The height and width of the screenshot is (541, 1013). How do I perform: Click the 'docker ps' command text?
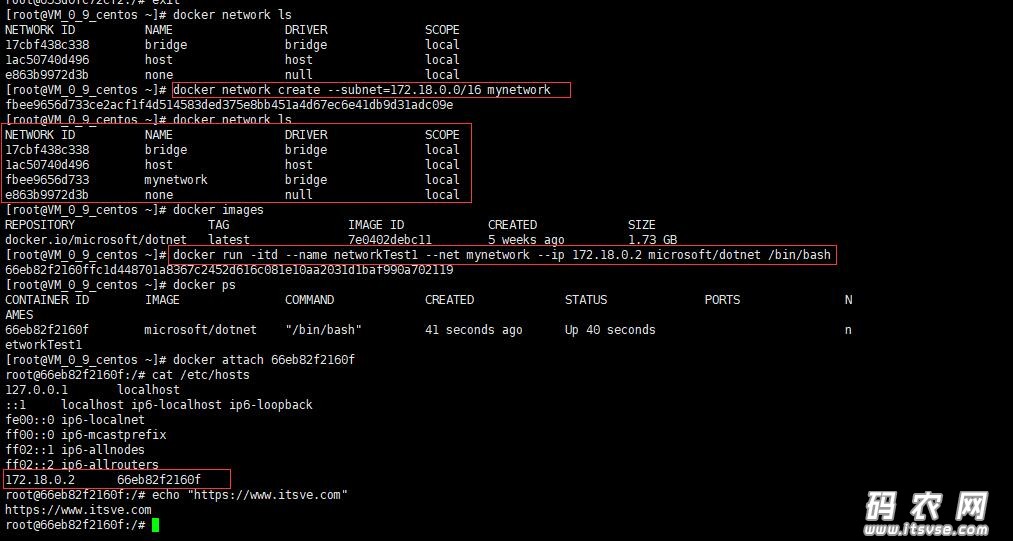click(x=205, y=285)
